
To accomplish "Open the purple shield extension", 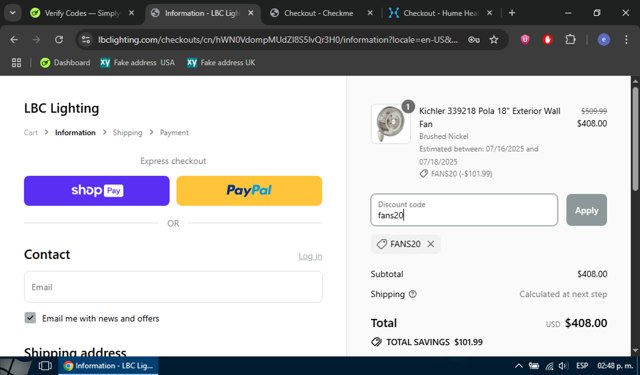I will pyautogui.click(x=525, y=40).
